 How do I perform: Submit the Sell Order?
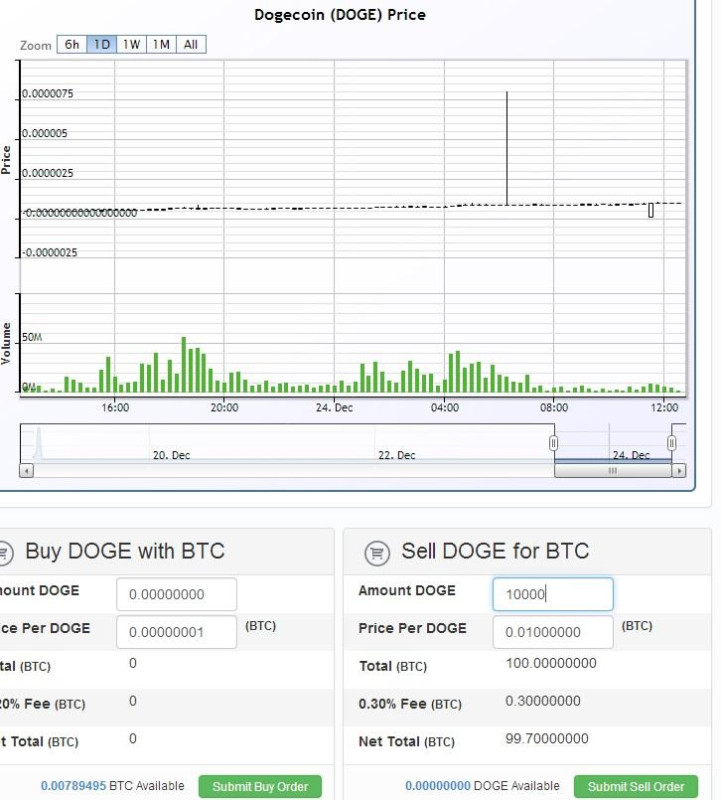pos(636,787)
